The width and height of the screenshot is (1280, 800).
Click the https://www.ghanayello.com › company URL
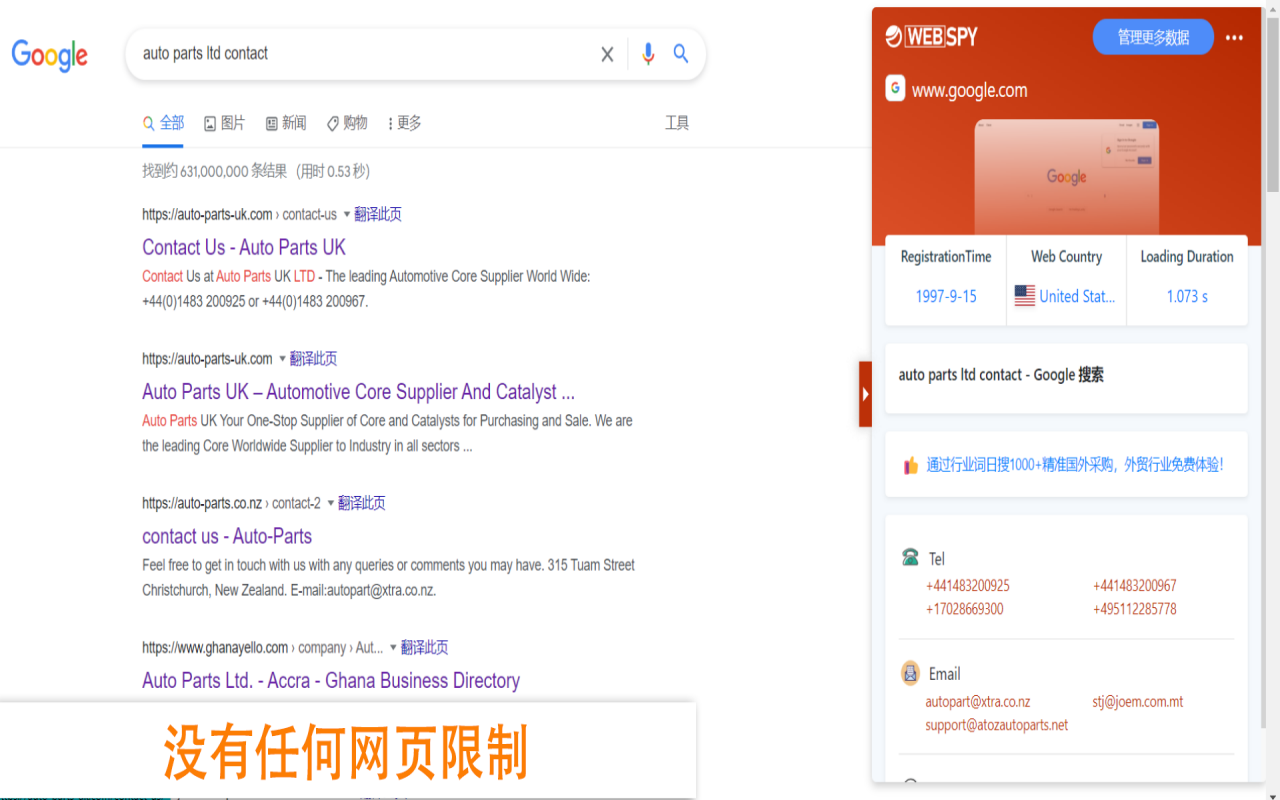click(x=263, y=647)
